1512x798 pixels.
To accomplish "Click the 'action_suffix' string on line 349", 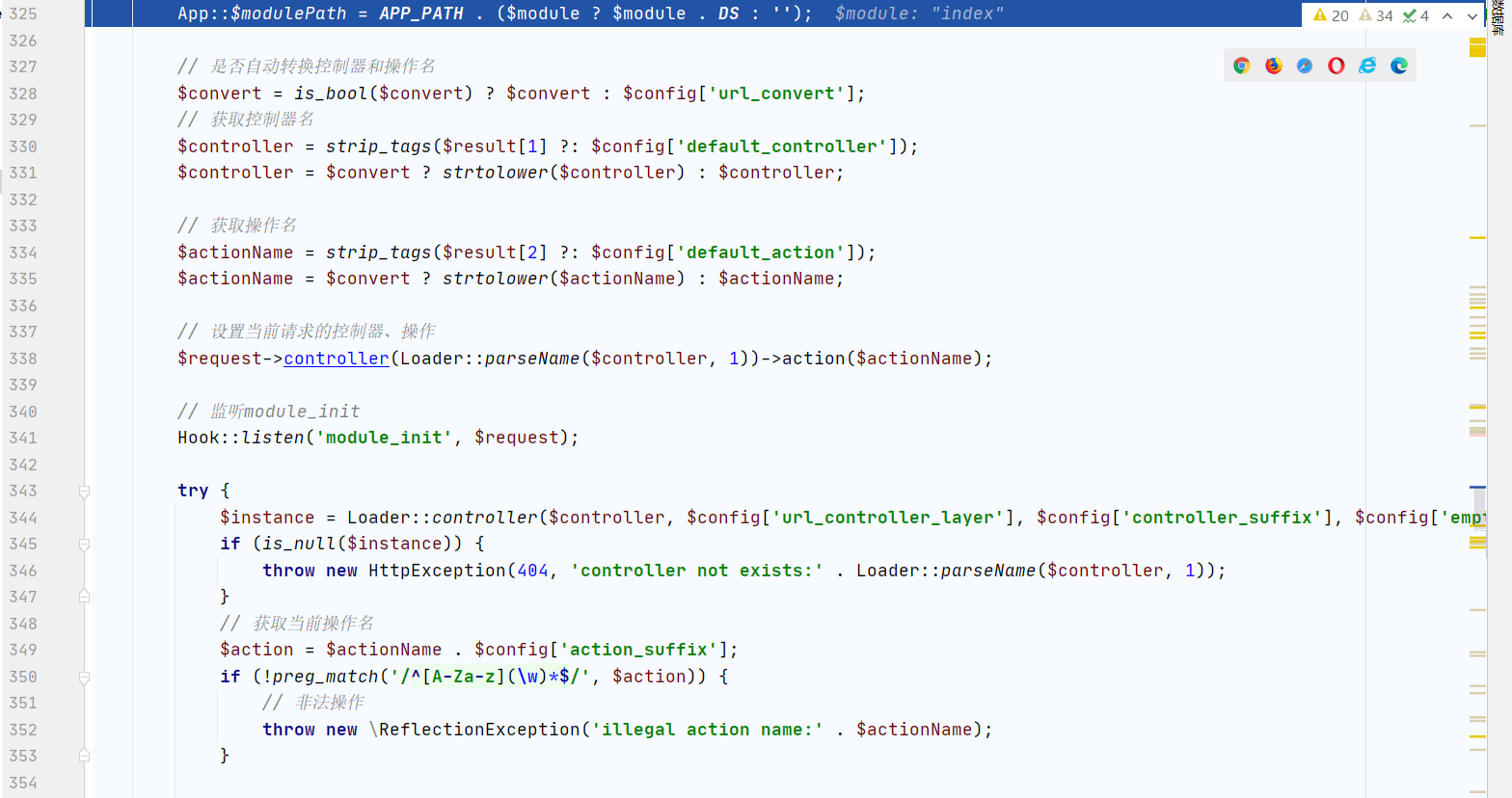I will coord(638,650).
